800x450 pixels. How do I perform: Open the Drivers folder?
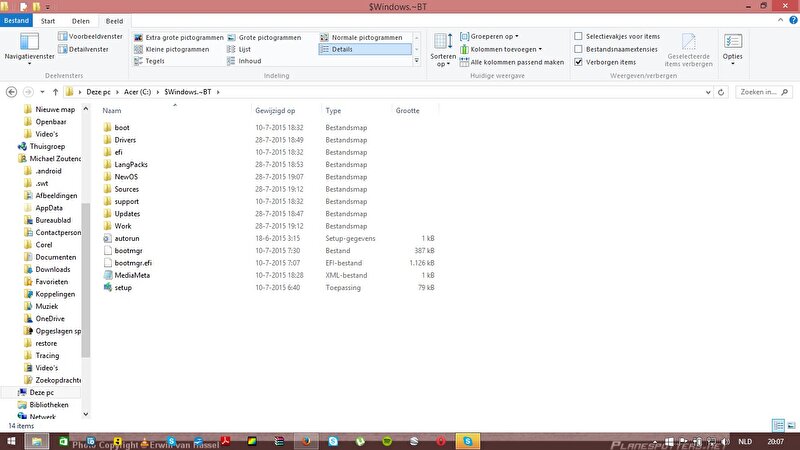point(125,140)
